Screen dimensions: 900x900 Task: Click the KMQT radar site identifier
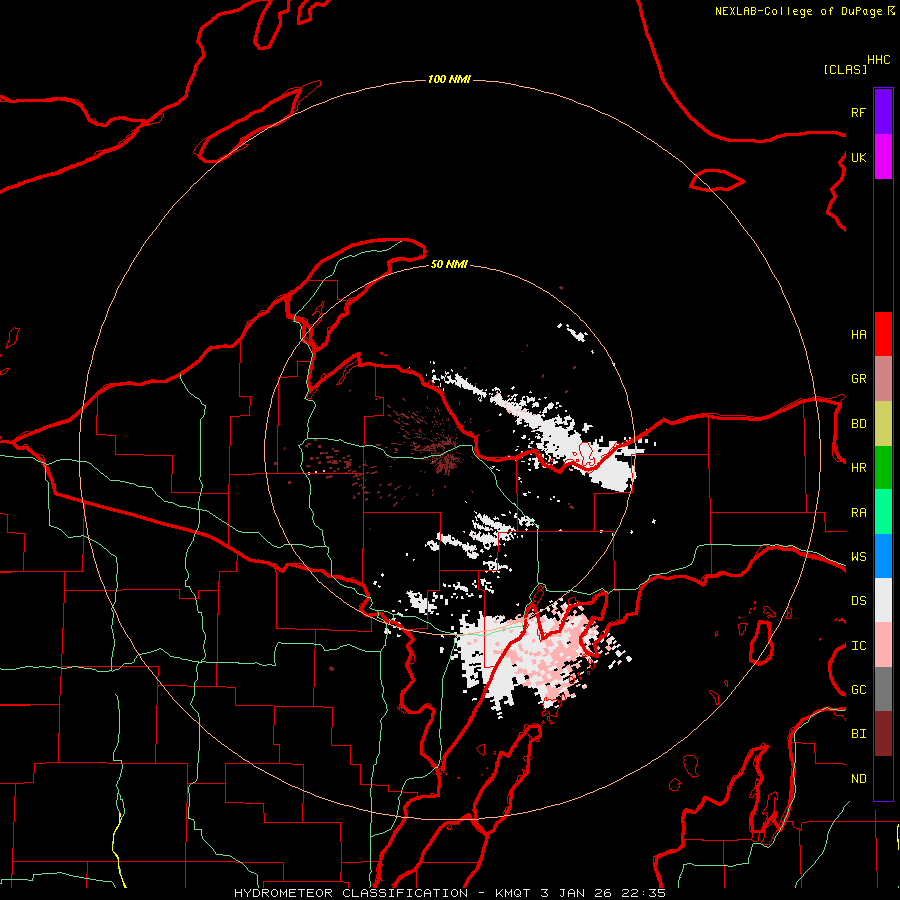click(512, 893)
